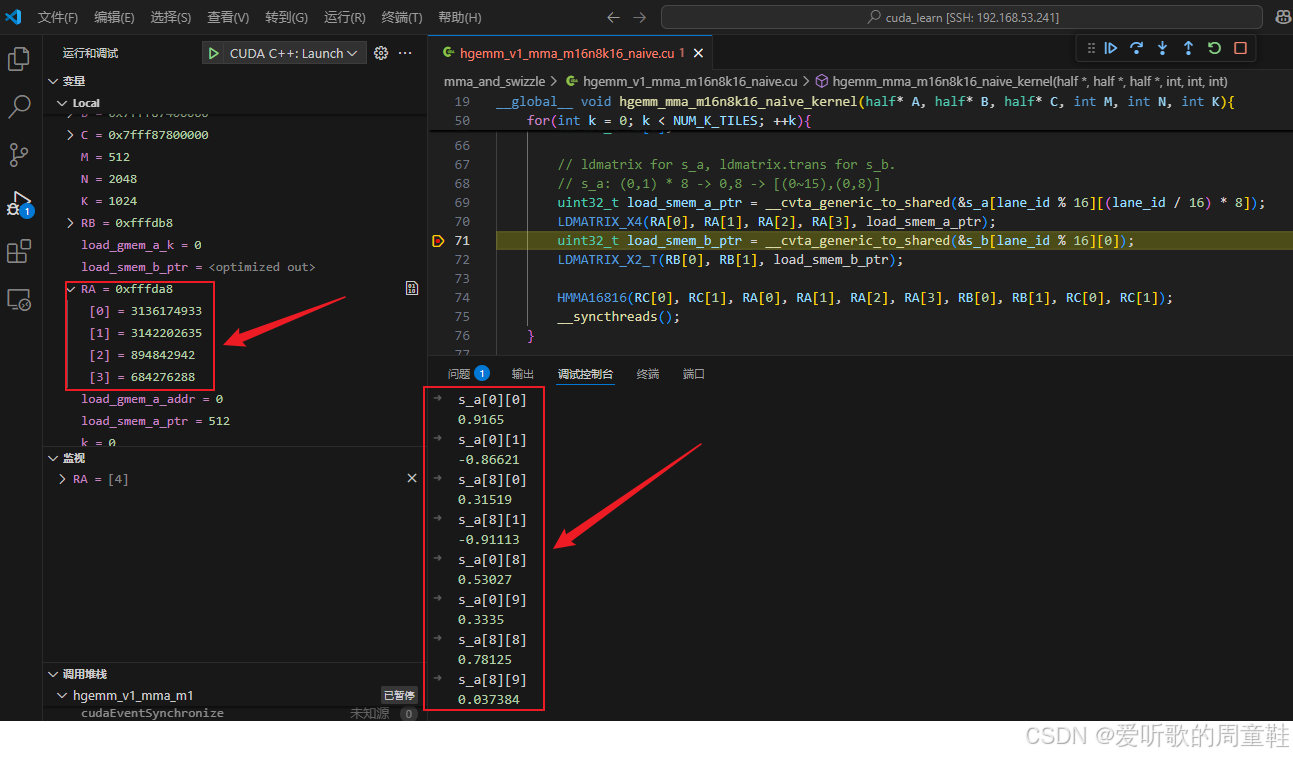Open the 运行(R) menu

(345, 17)
